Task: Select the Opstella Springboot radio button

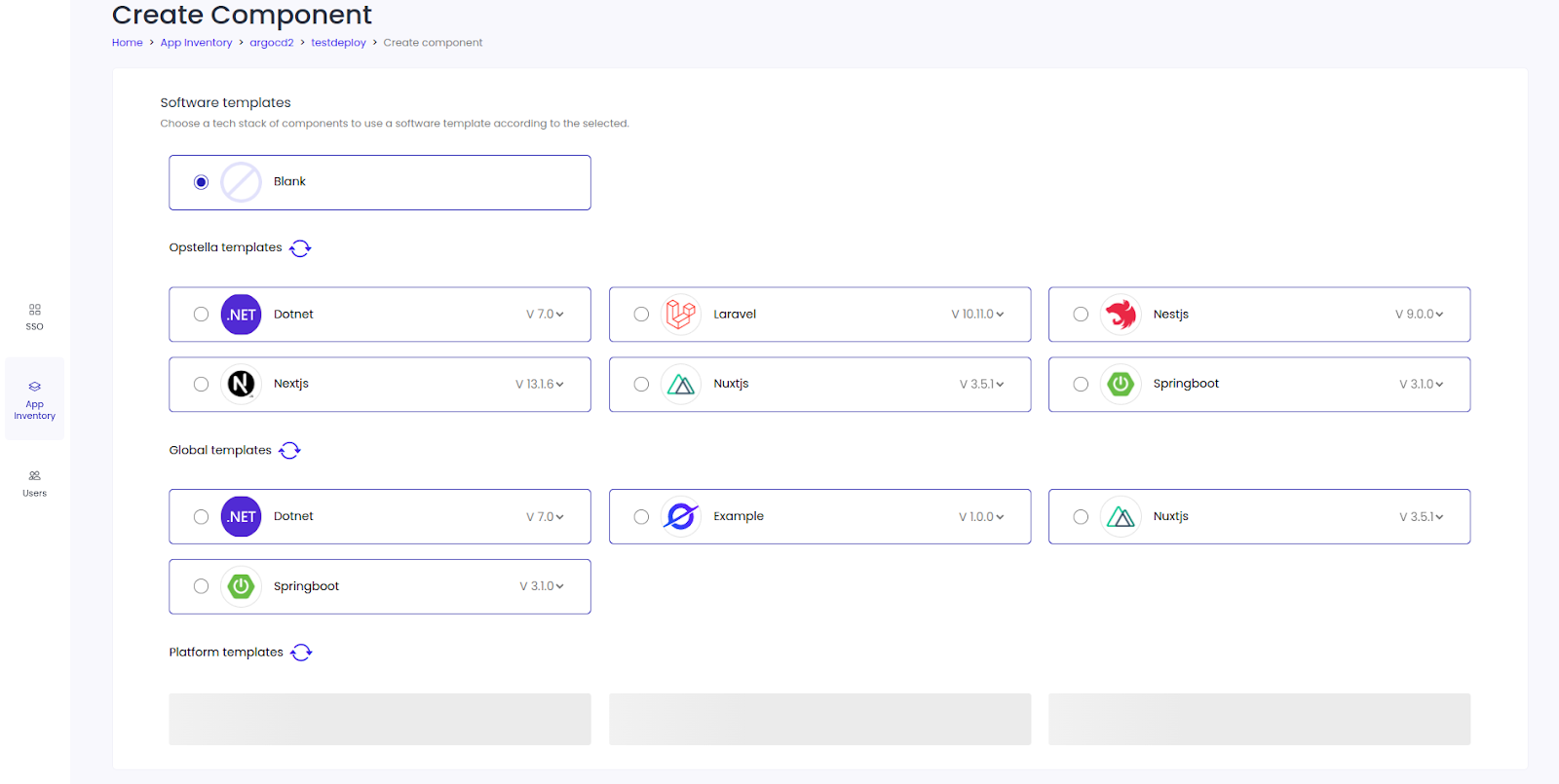Action: point(1081,384)
